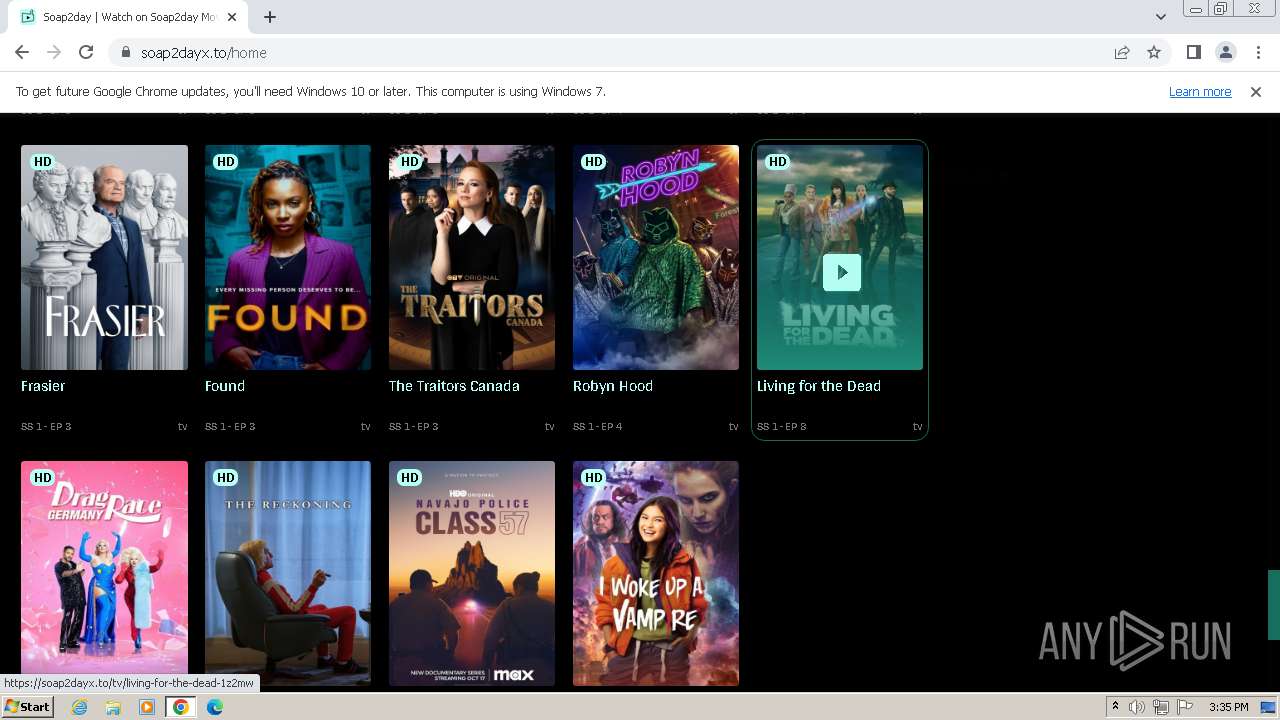Open The Reckoning poster
Screen dimensions: 1280x720
tap(288, 573)
